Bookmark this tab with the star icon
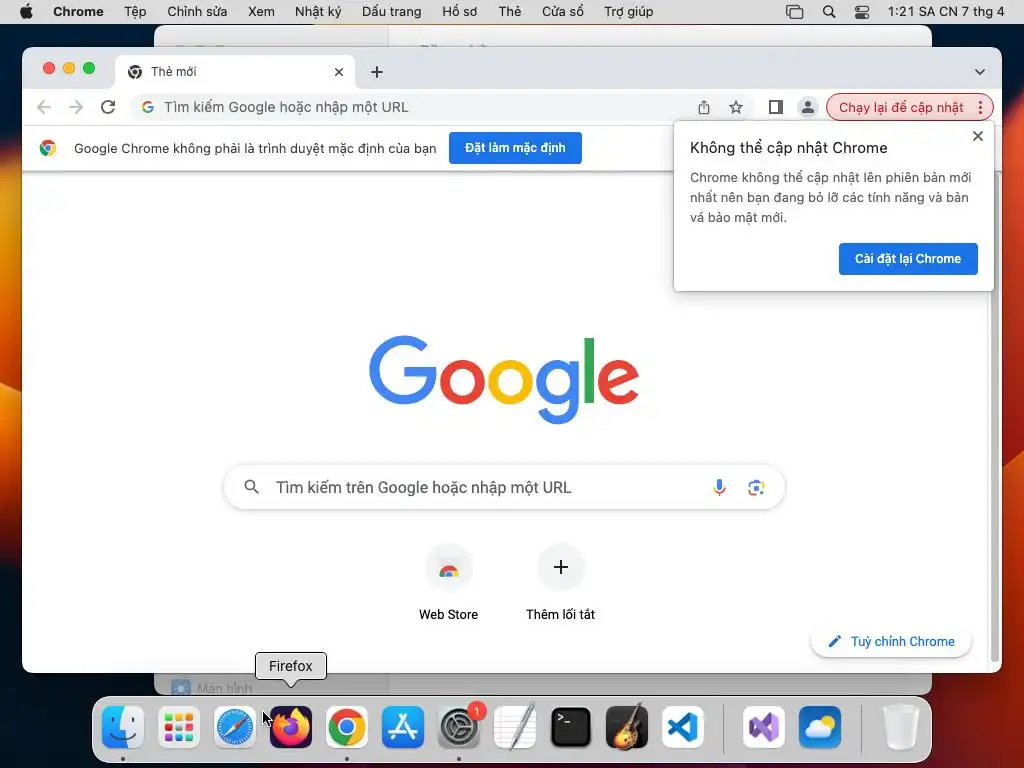 (736, 107)
